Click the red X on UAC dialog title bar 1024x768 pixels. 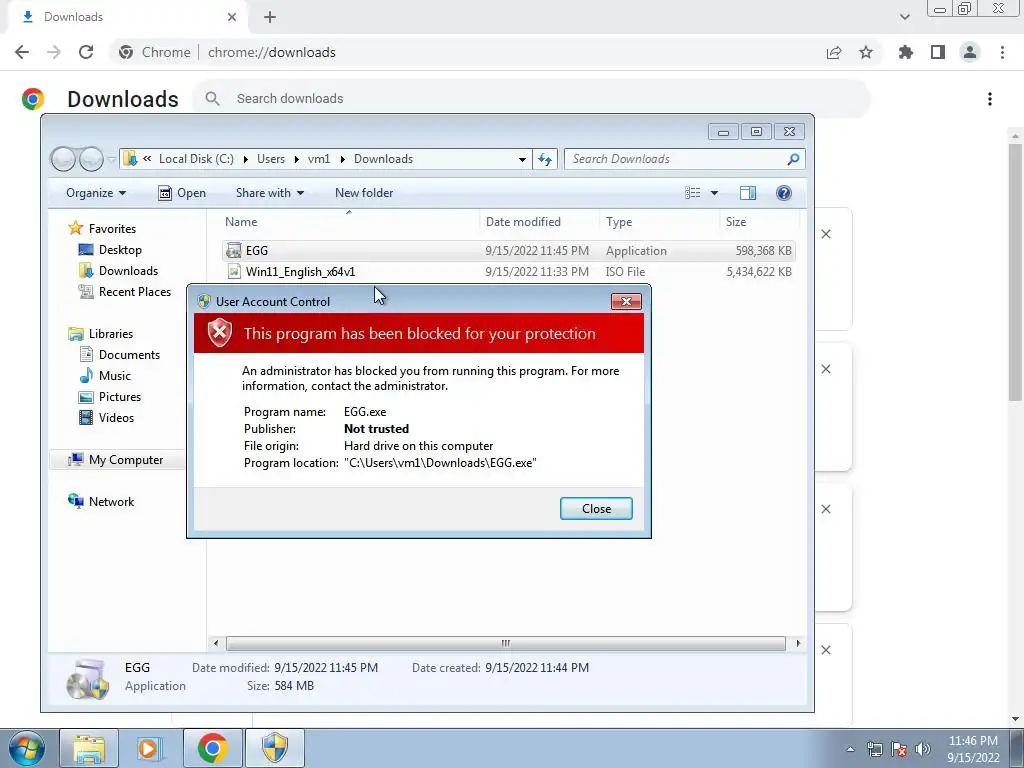click(x=626, y=301)
